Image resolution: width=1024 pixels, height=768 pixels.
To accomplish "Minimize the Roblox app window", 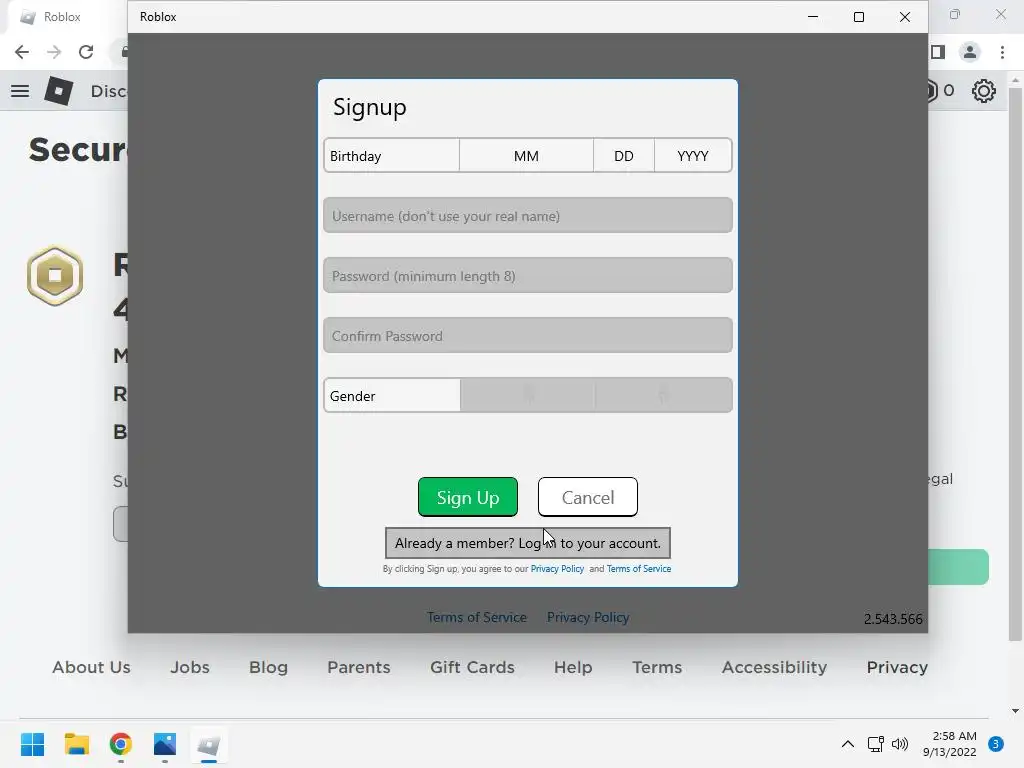I will [x=813, y=16].
